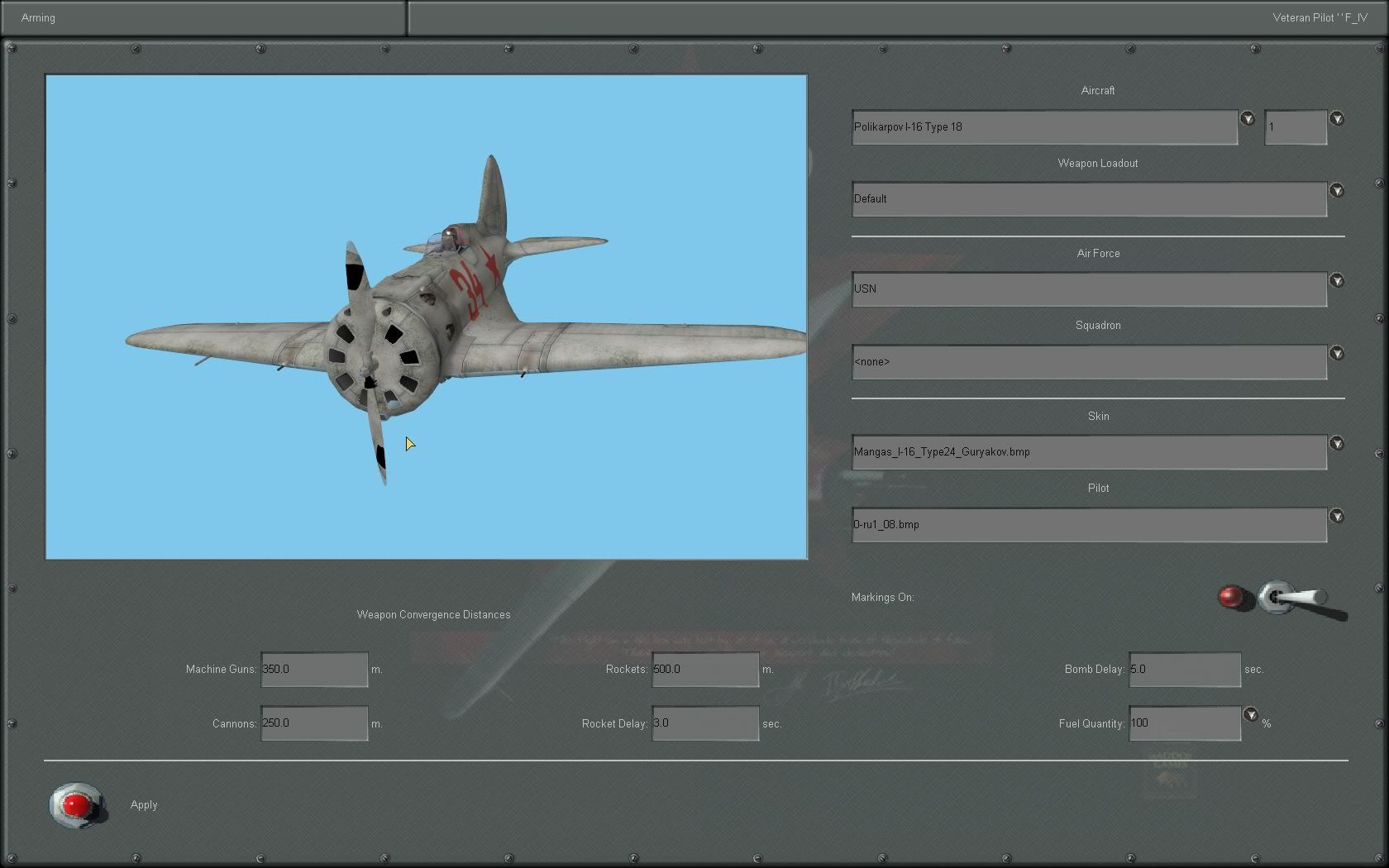Click the Veteran Pilot title text
1389x868 pixels.
[x=1320, y=17]
